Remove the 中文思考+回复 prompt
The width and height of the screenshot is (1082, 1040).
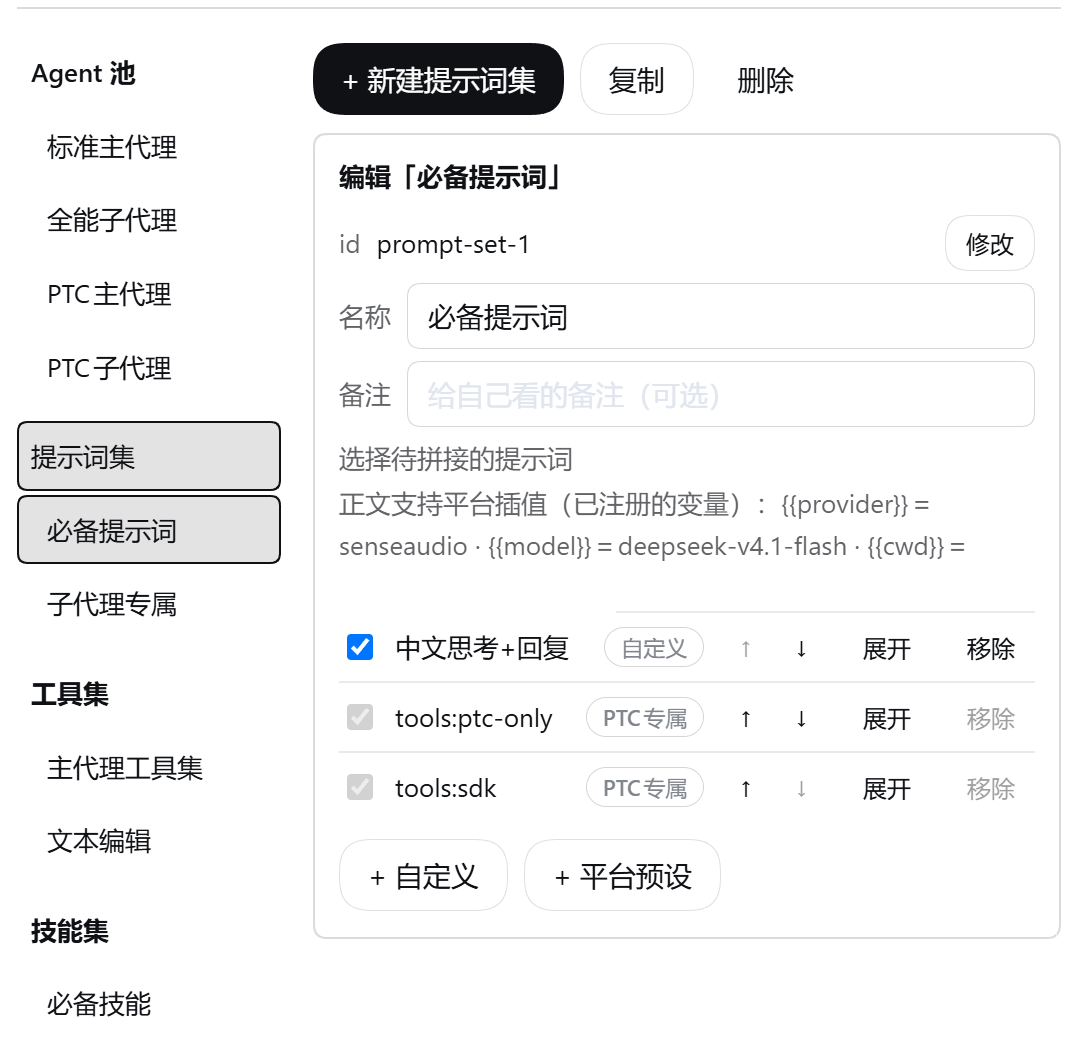point(990,649)
